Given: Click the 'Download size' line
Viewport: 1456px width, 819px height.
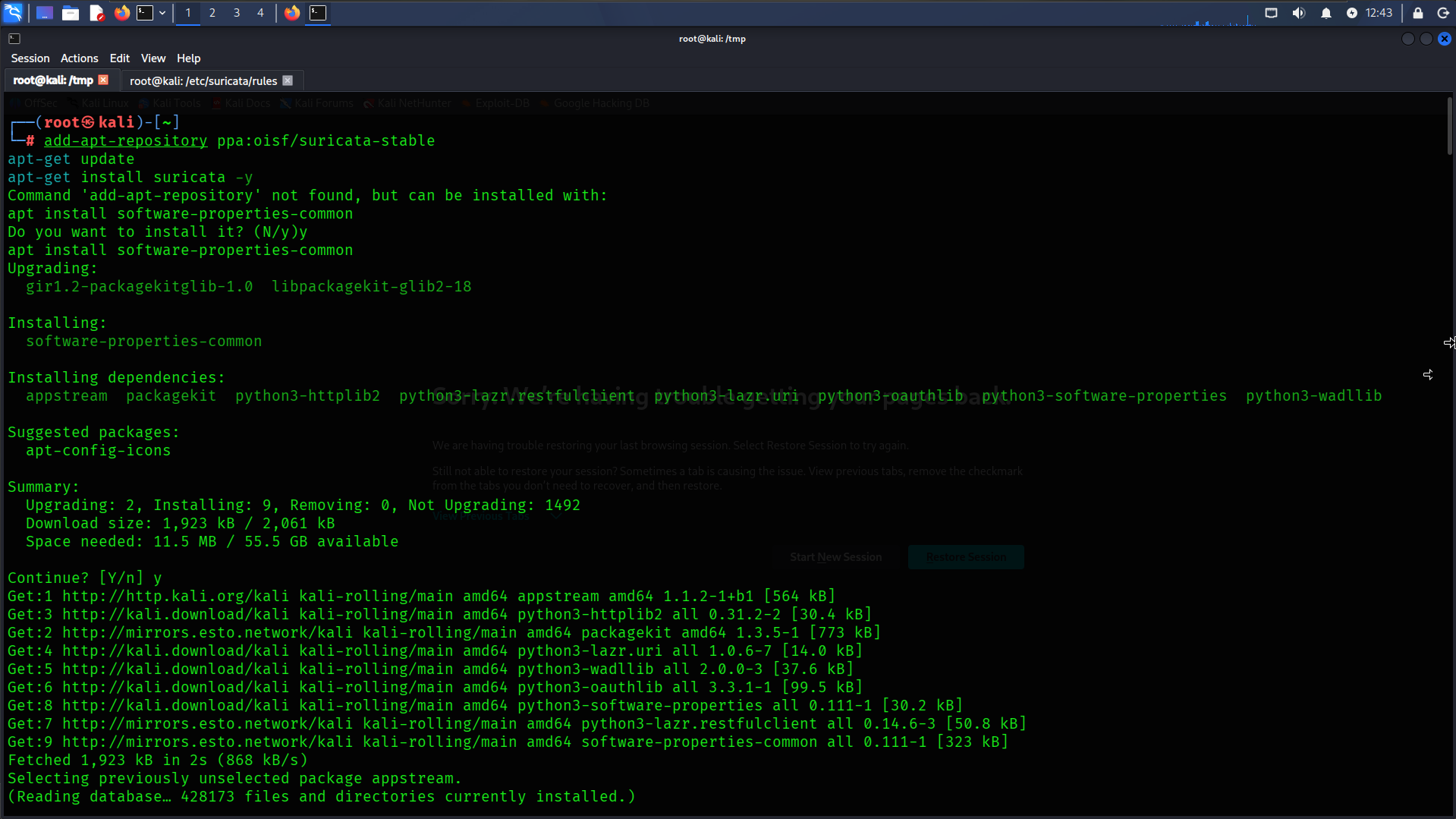Looking at the screenshot, I should coord(181,524).
